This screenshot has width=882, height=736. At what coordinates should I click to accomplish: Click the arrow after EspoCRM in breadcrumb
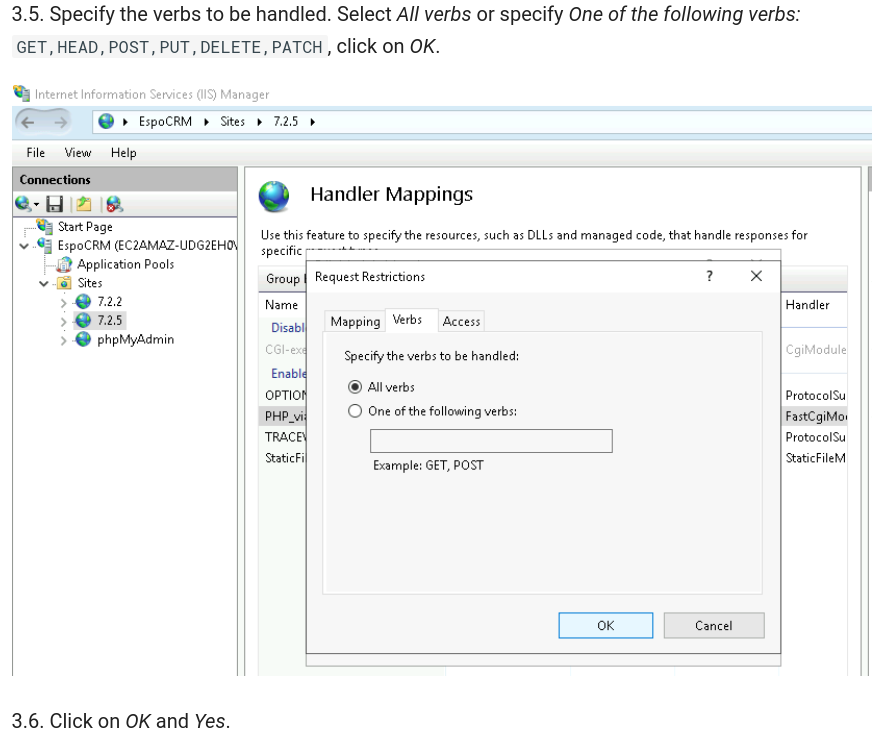point(206,122)
